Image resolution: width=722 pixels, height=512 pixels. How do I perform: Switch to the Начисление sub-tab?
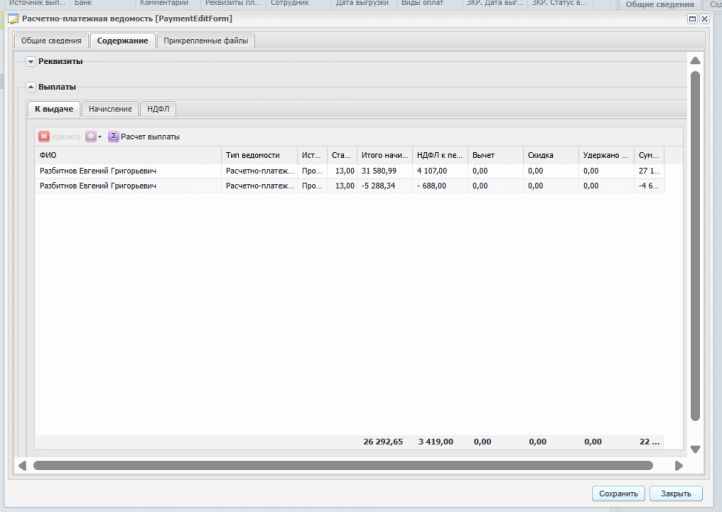pyautogui.click(x=110, y=109)
